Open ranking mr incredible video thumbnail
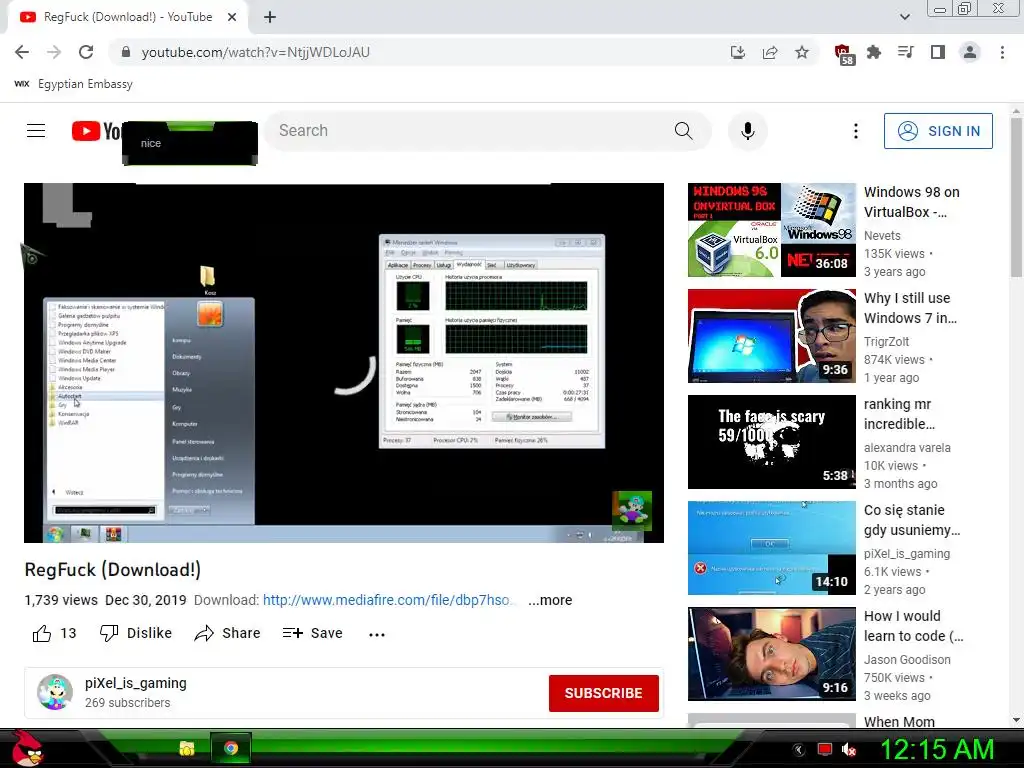This screenshot has width=1024, height=768. point(771,441)
